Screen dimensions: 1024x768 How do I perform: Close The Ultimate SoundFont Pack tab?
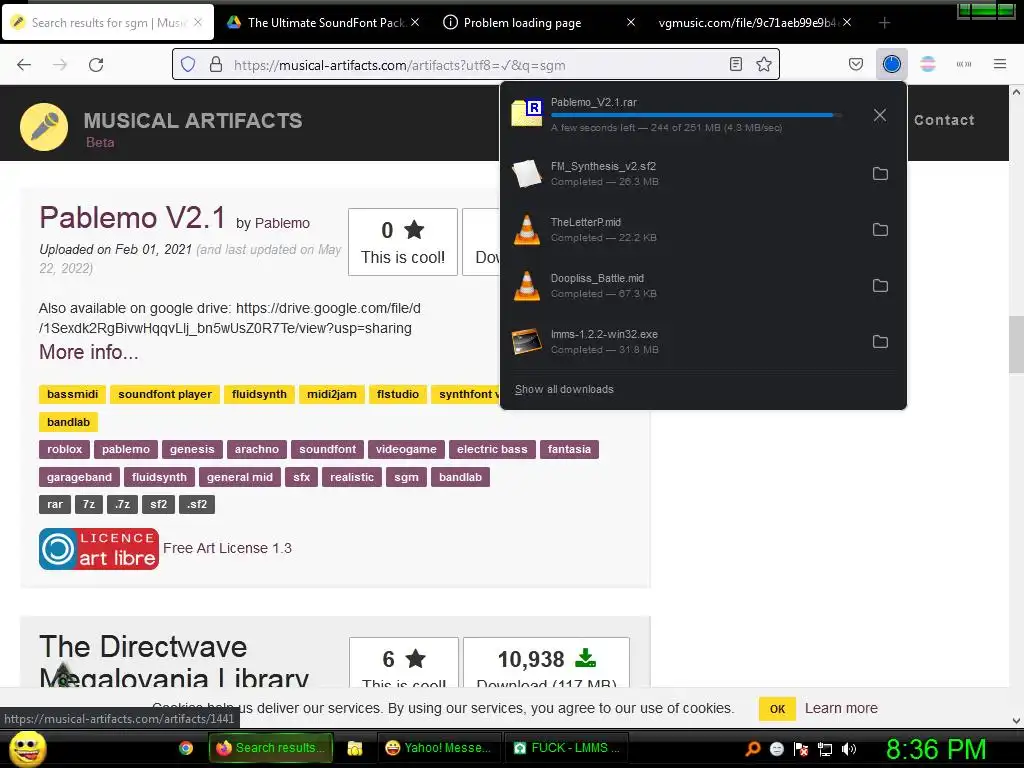coord(415,22)
